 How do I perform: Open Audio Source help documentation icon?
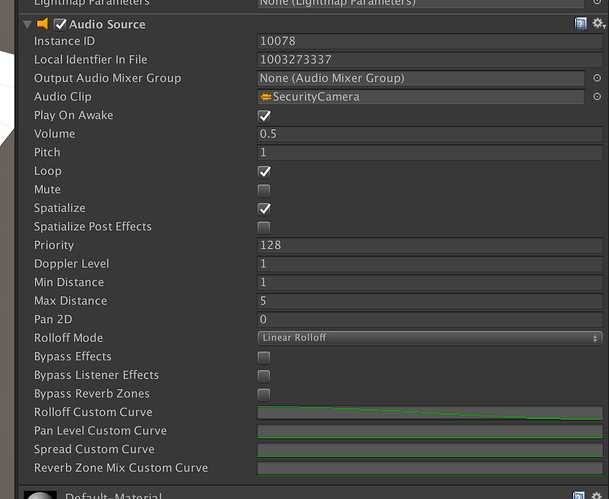(581, 23)
